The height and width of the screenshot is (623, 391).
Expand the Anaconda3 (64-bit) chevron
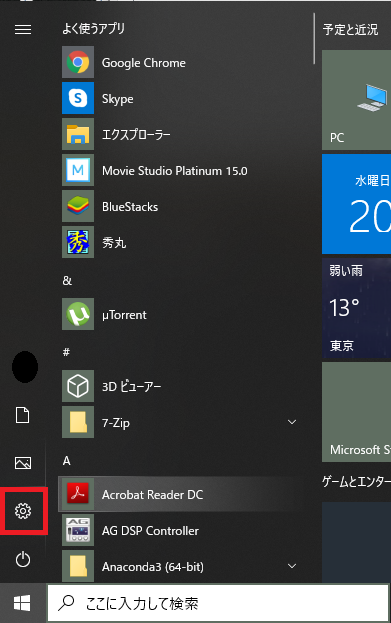tap(292, 566)
